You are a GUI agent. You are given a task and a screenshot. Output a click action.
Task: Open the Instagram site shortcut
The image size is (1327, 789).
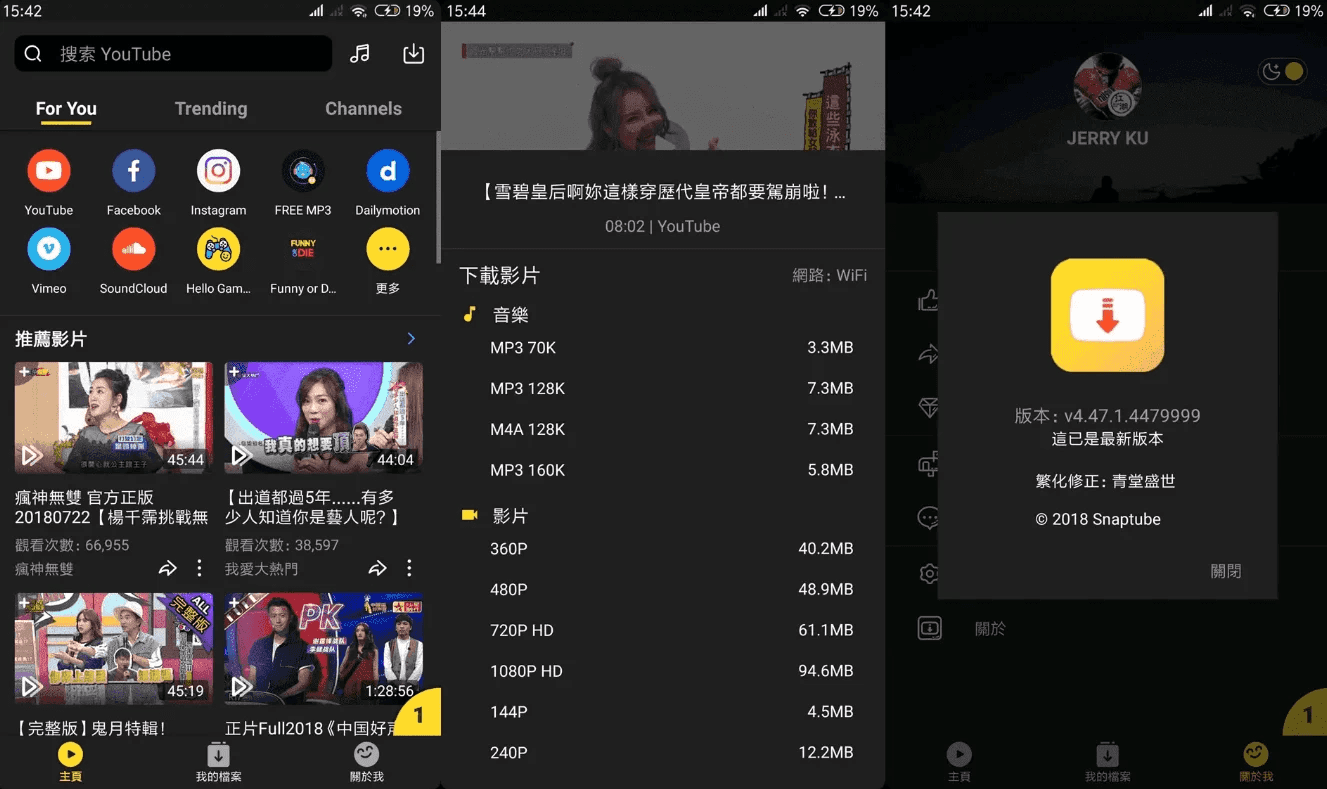(218, 172)
